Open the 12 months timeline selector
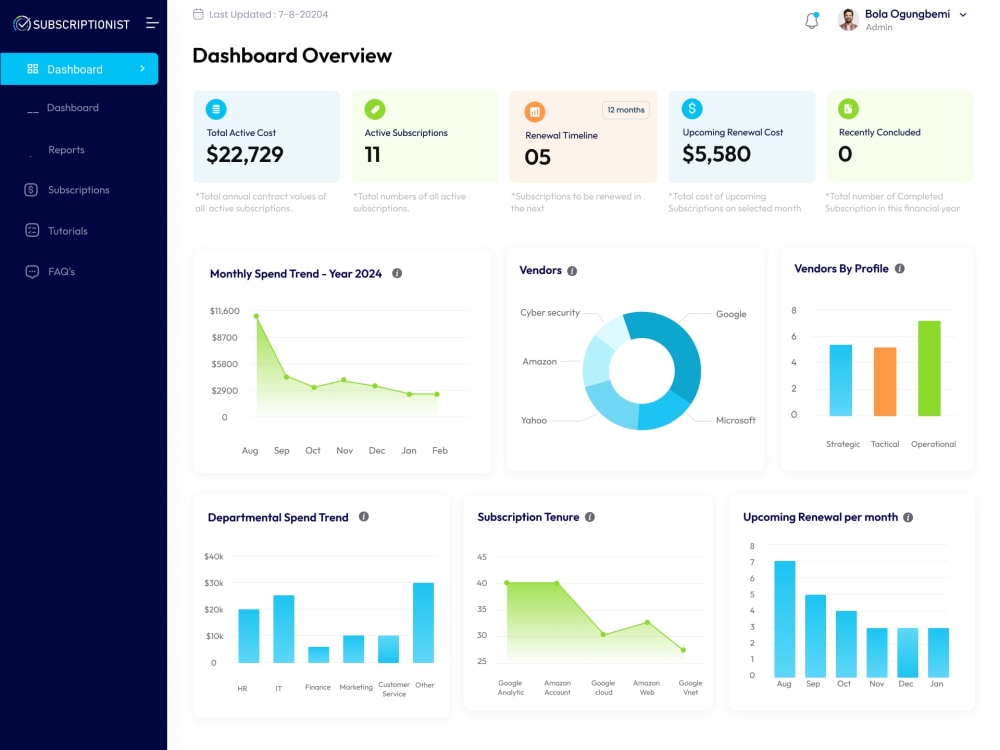1000x750 pixels. click(626, 110)
